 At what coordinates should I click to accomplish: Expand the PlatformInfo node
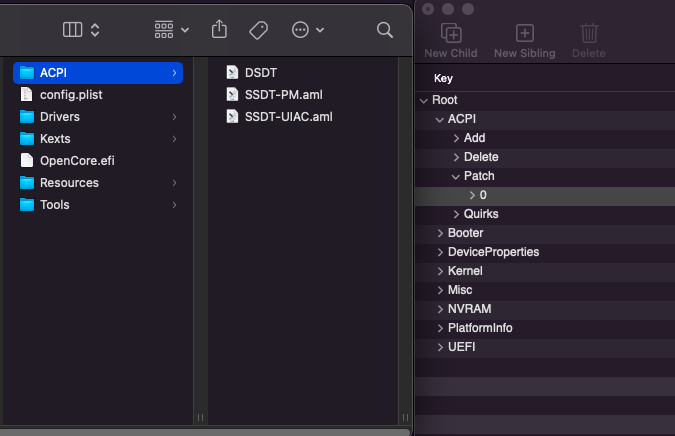tap(440, 328)
